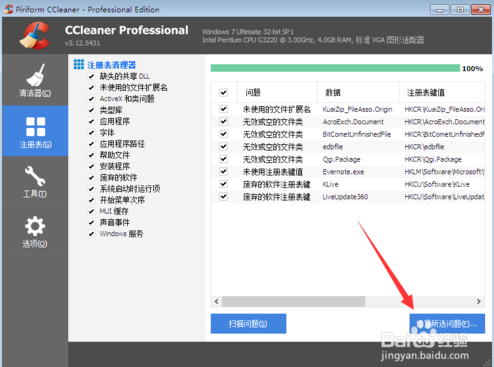Select the LiveUpdate360 data cell
This screenshot has height=367, width=494.
345,197
